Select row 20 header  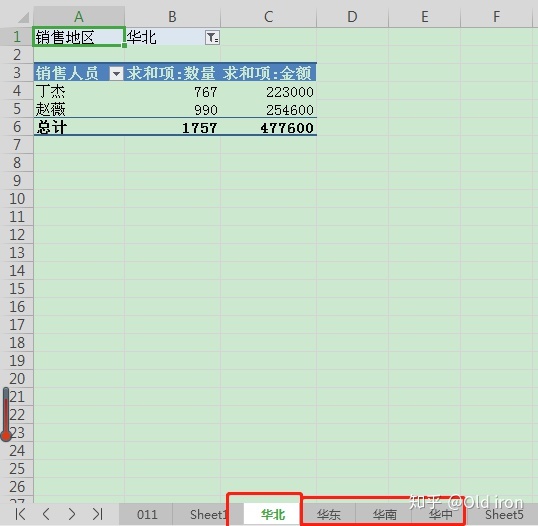[17, 378]
